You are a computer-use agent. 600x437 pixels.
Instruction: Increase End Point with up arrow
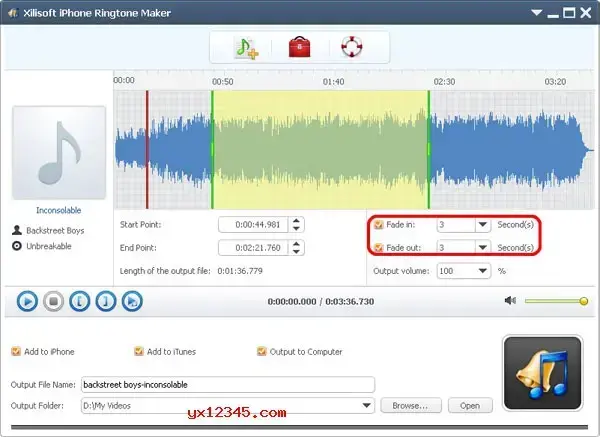tap(296, 244)
